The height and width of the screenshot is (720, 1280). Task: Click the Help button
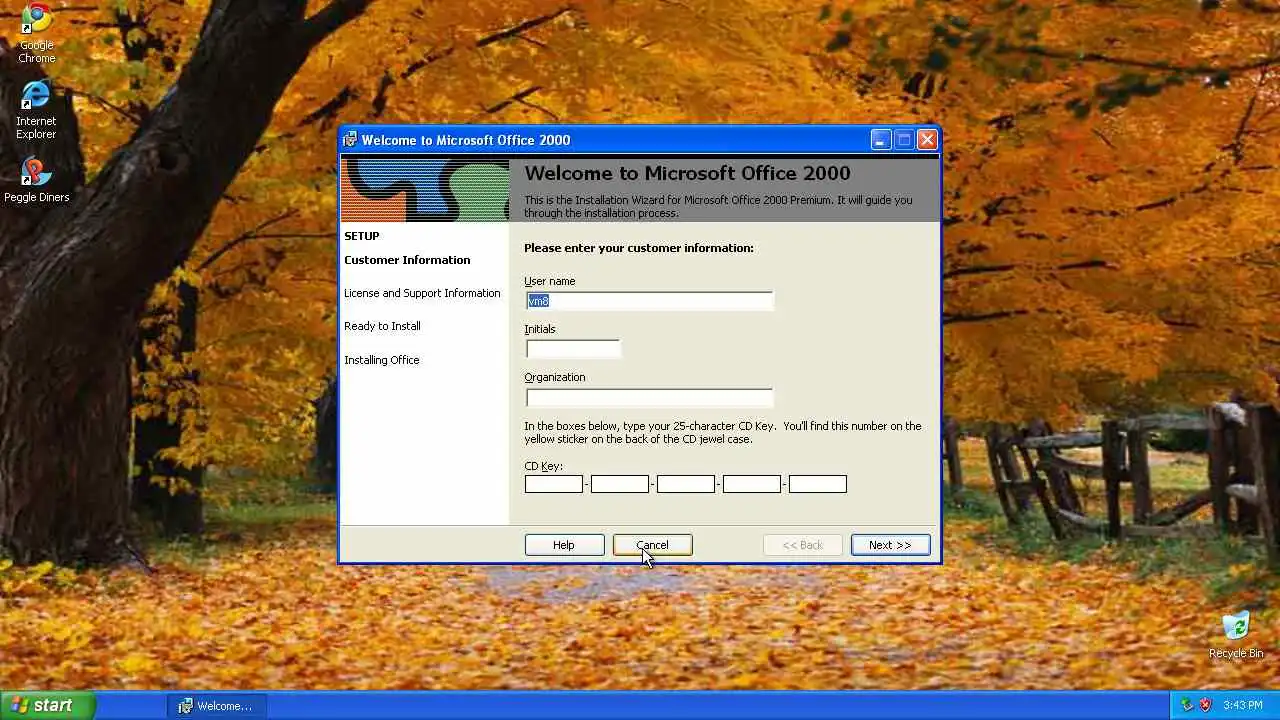[564, 545]
